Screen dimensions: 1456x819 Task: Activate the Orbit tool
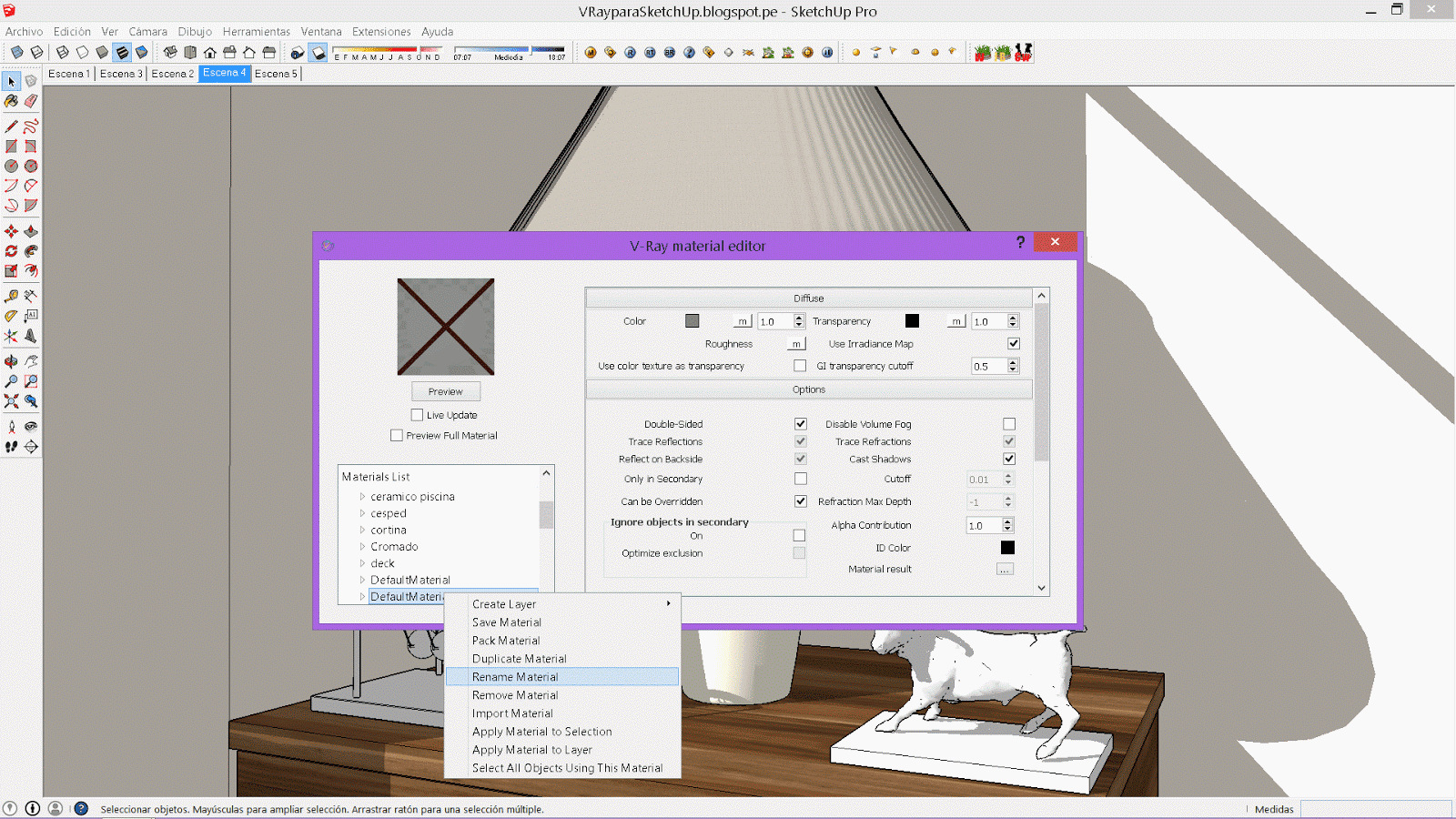11,361
